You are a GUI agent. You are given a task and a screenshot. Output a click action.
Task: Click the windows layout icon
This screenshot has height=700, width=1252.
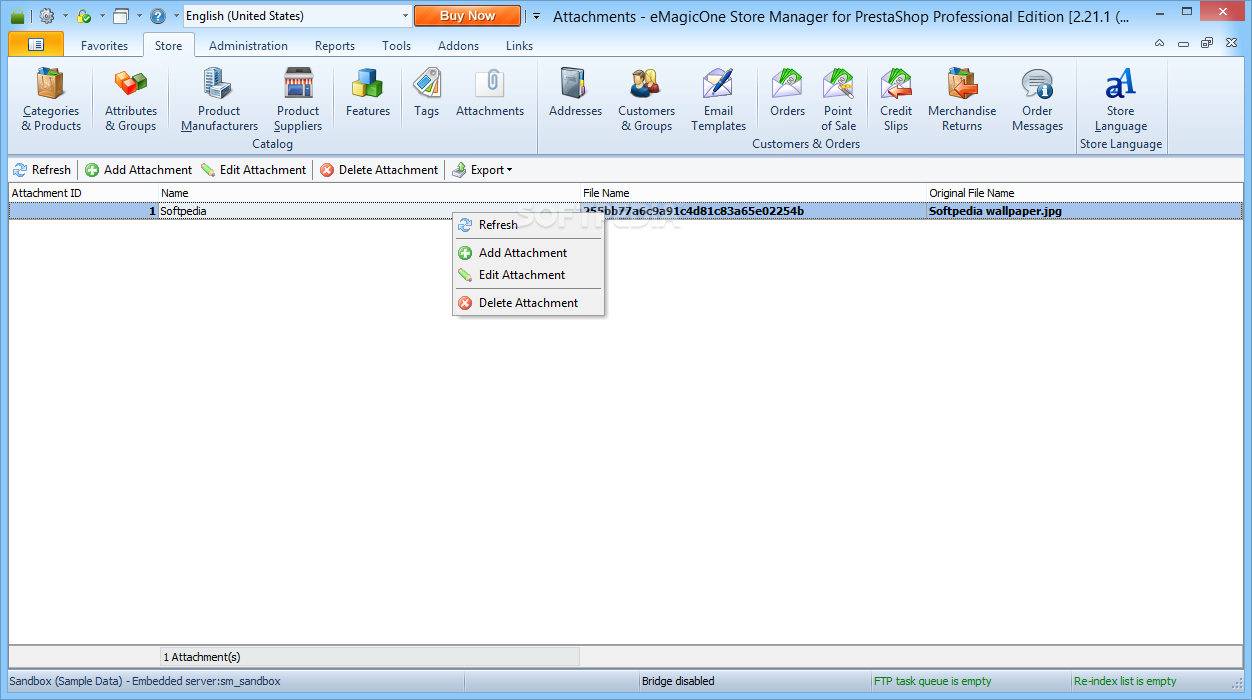point(121,16)
